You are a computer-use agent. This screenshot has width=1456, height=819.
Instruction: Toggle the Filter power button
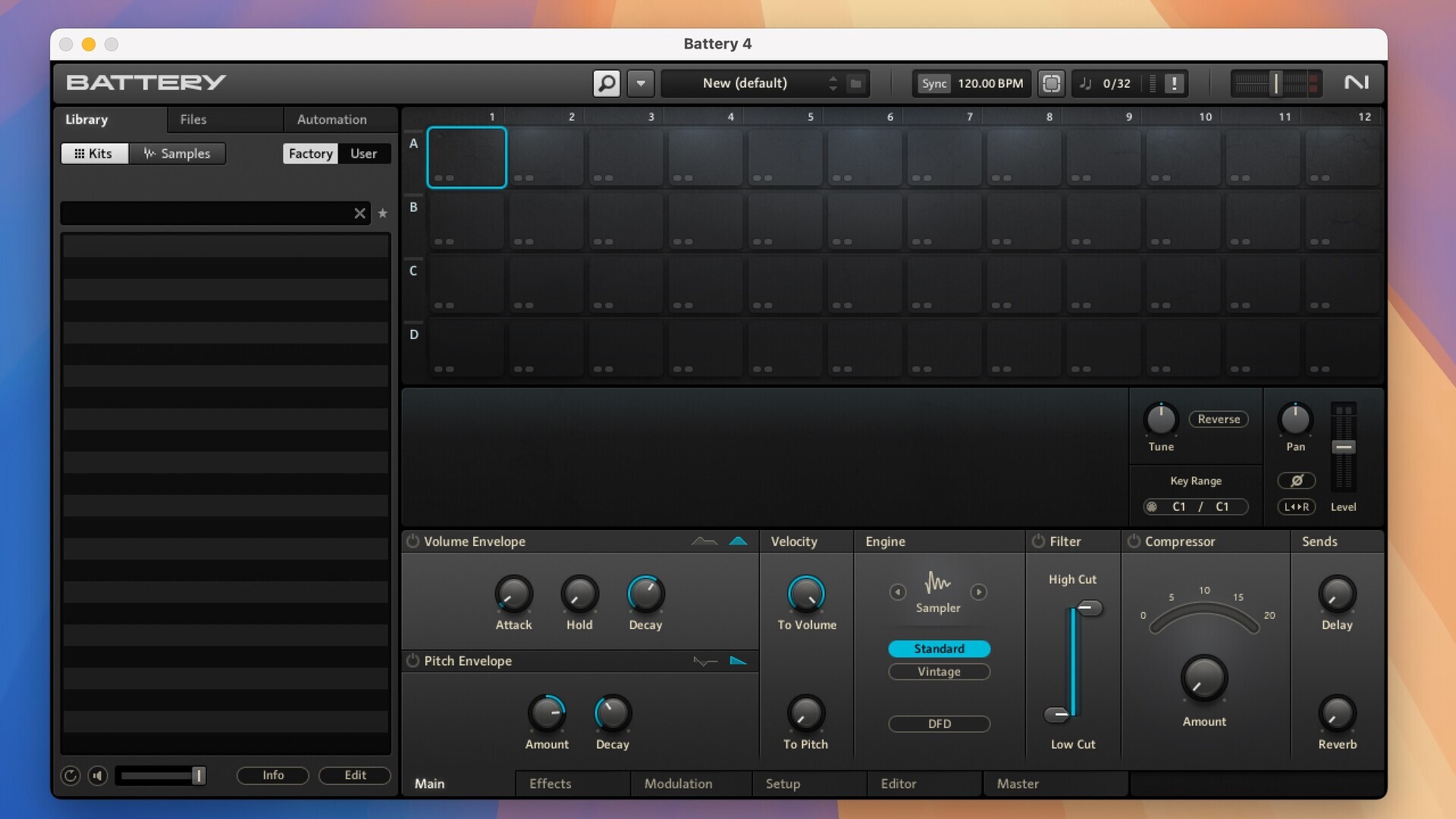1038,541
